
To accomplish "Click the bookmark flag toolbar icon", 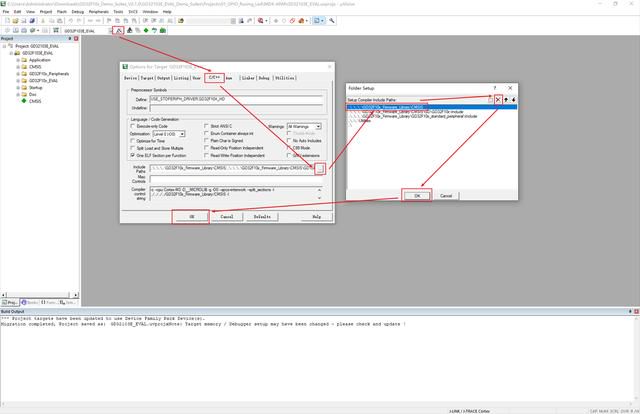I will pos(109,20).
